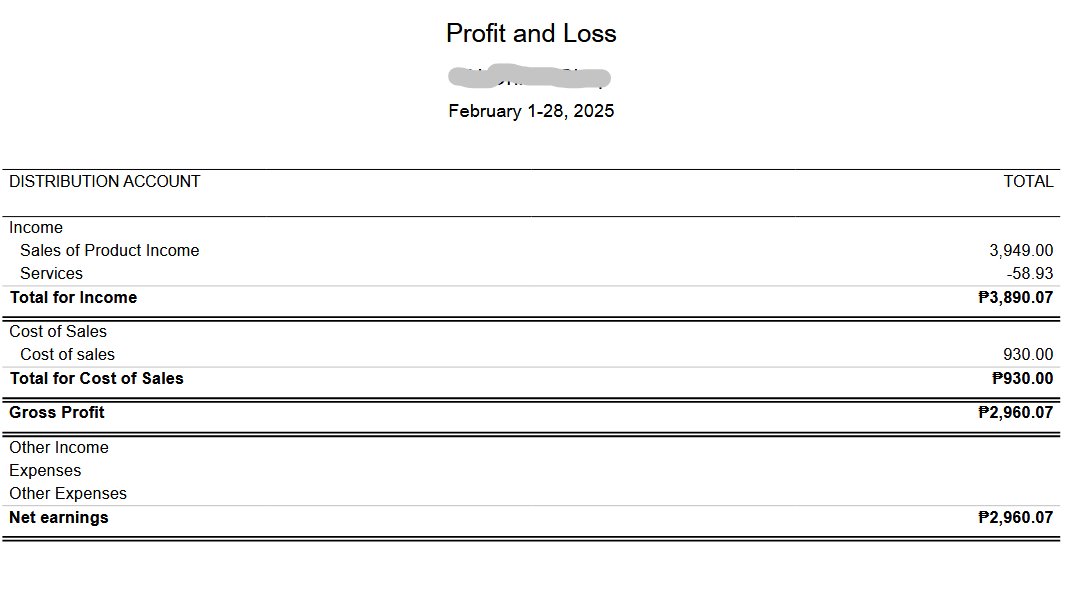Viewport: 1079px width, 596px height.
Task: Open the indented Cost of sales line item
Action: coord(67,355)
